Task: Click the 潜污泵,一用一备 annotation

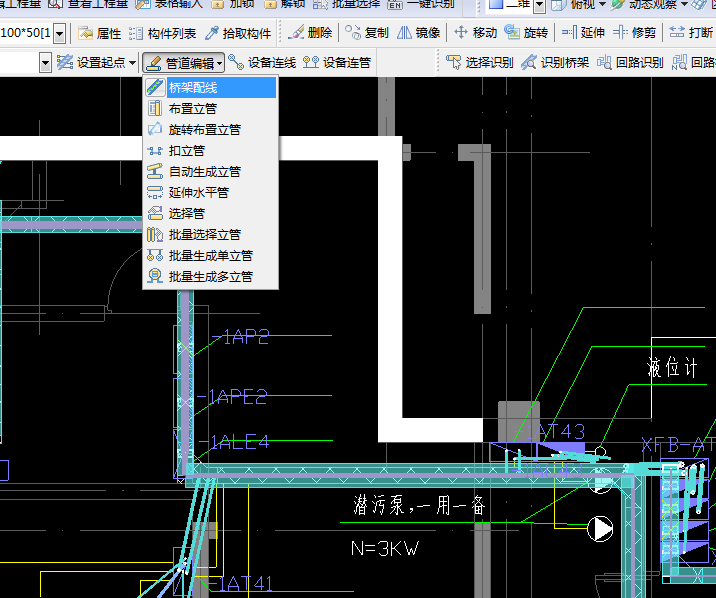Action: click(419, 505)
